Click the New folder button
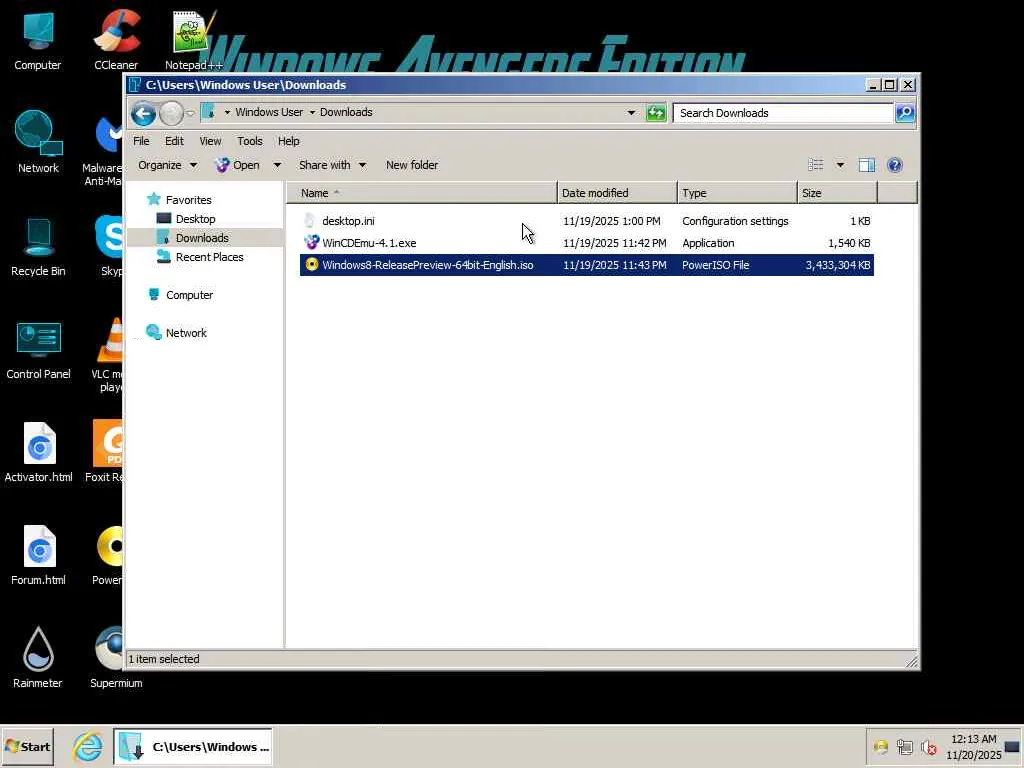 [411, 165]
